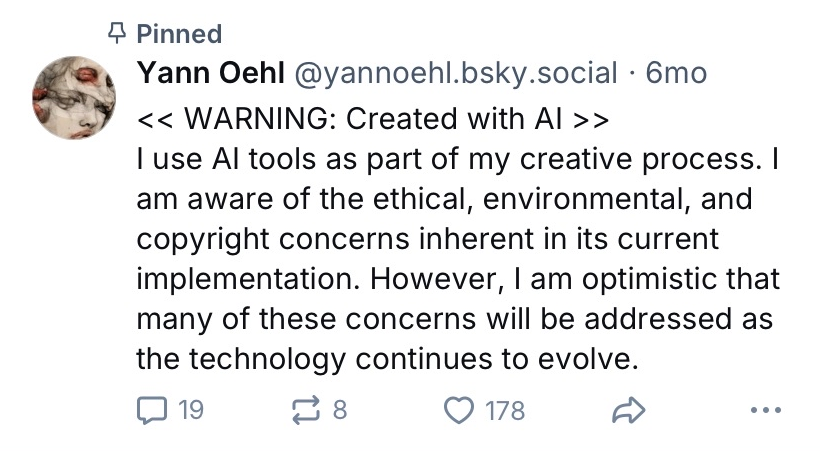Click the display name Yann Oehl
The height and width of the screenshot is (452, 820).
[209, 72]
